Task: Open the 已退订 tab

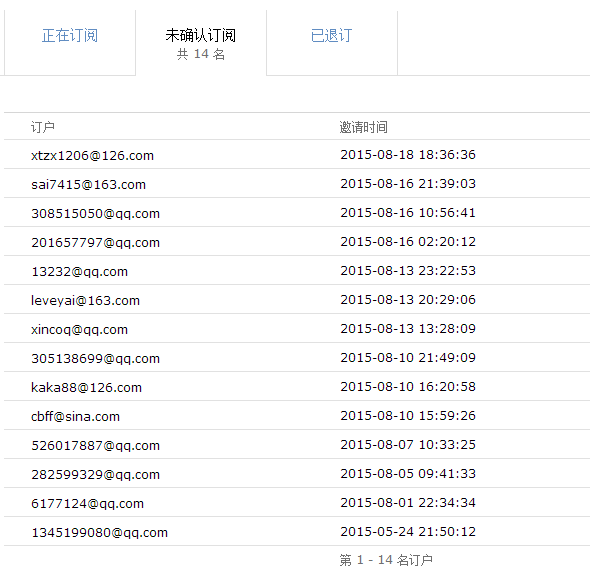Action: click(x=331, y=36)
